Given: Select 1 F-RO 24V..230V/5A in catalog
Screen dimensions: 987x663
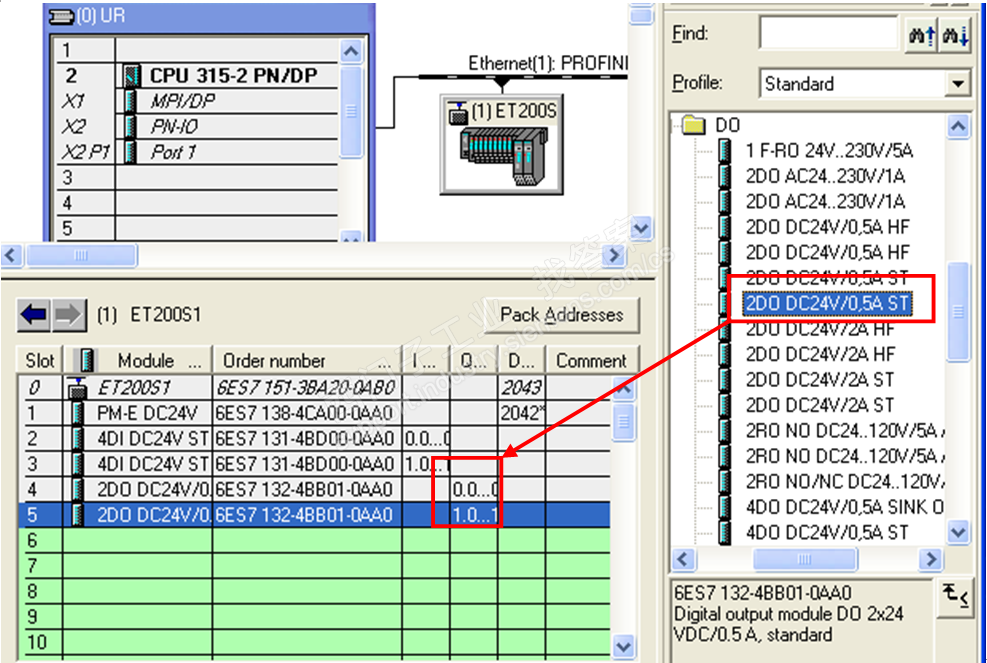Looking at the screenshot, I should [830, 151].
